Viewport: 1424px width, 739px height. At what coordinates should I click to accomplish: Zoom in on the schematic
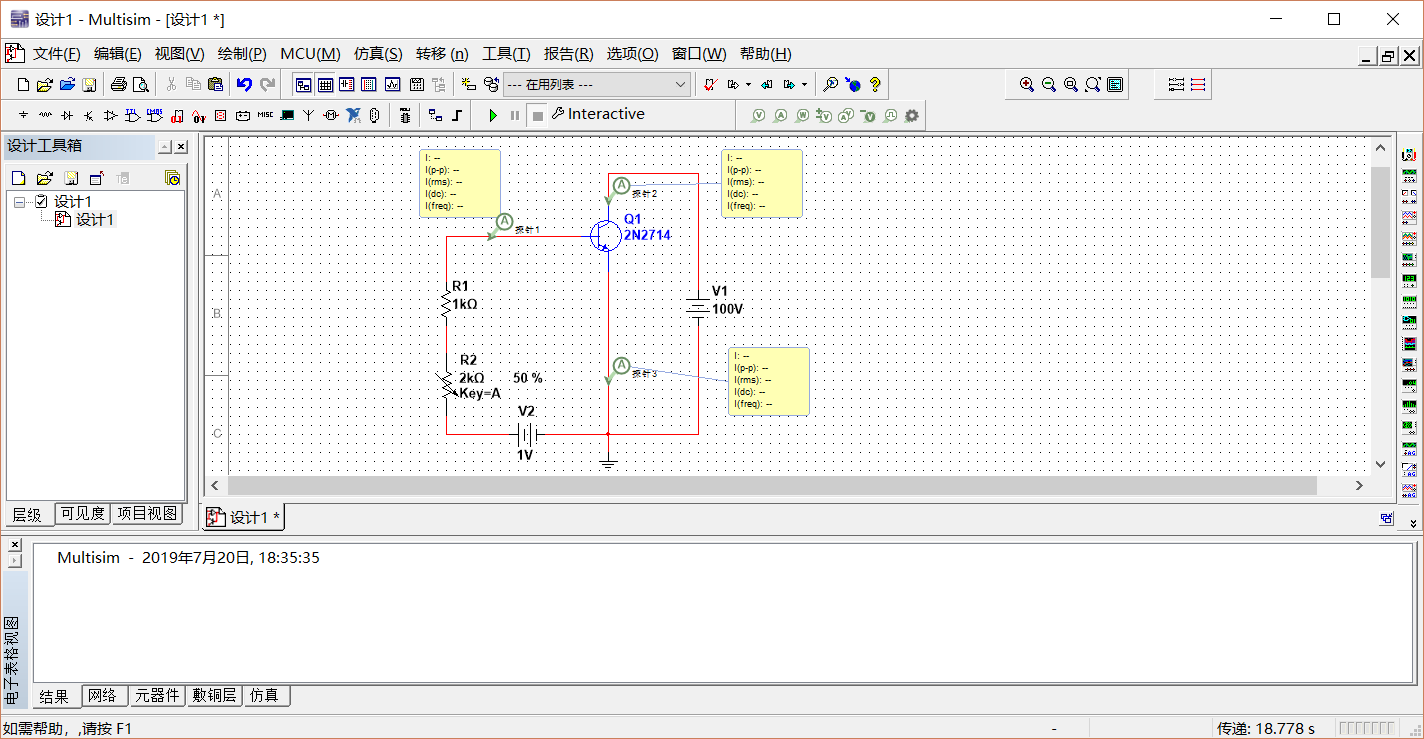pos(1027,85)
